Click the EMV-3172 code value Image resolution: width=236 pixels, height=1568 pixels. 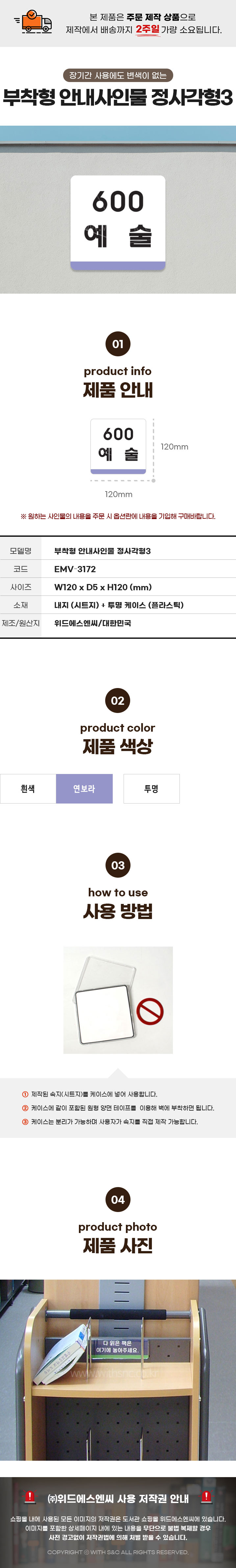75,569
